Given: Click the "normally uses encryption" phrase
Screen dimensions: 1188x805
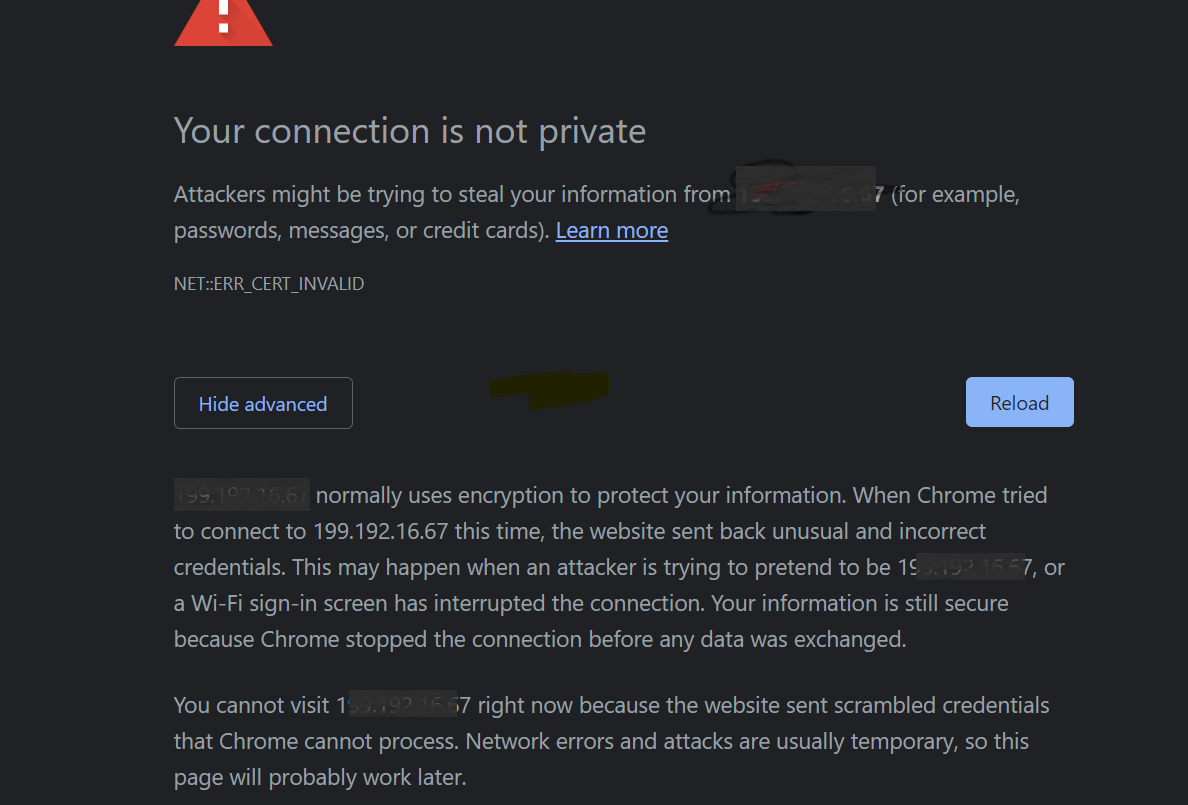Looking at the screenshot, I should click(428, 495).
